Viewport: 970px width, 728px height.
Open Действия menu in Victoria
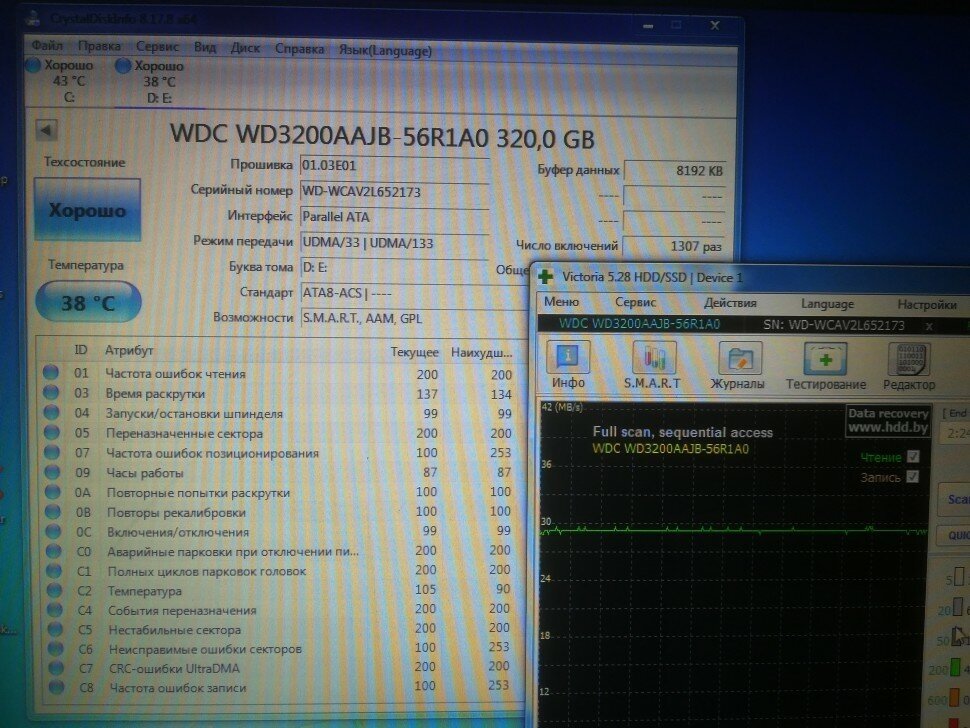(730, 302)
